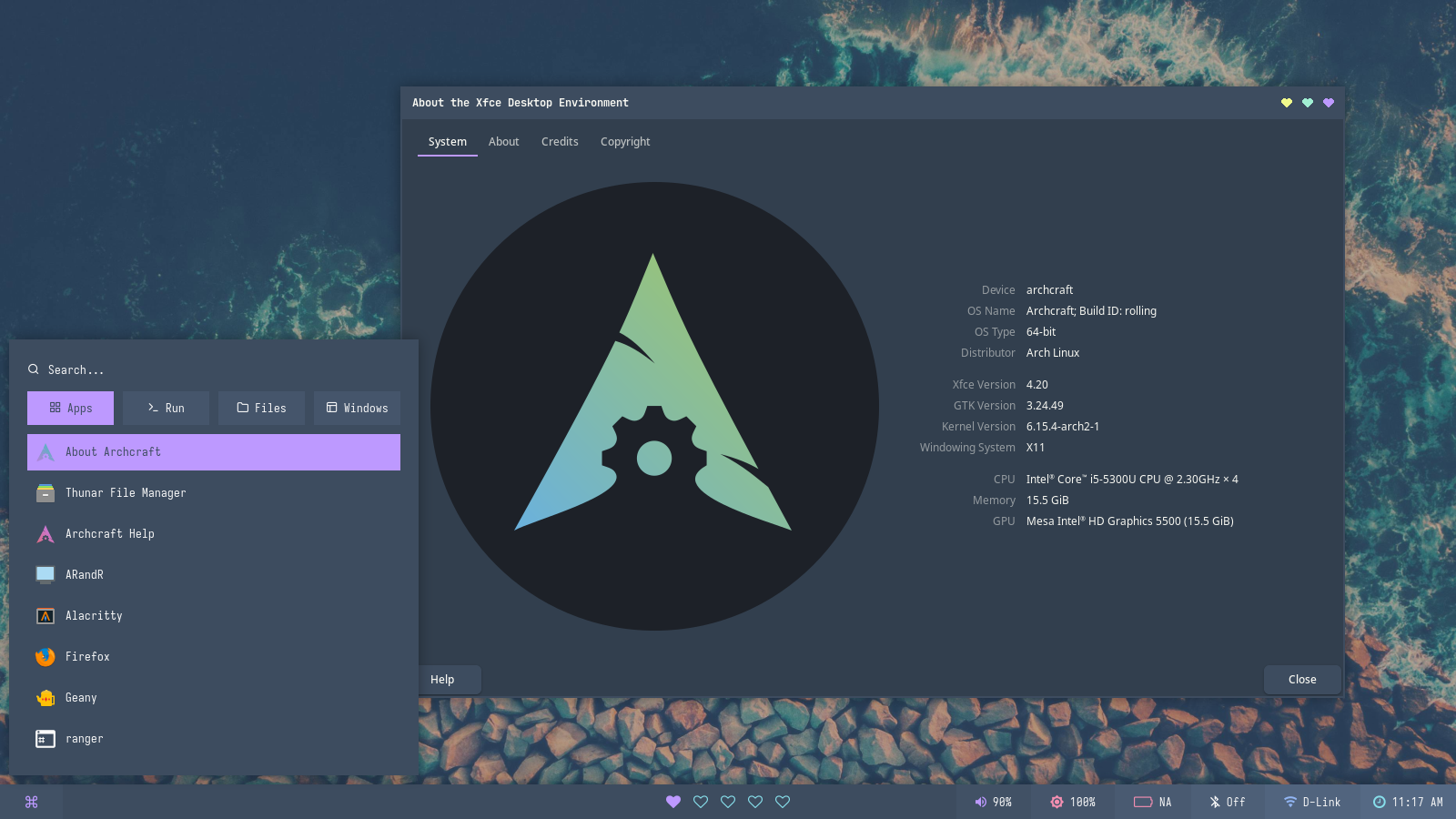Switch to the System tab

448,142
